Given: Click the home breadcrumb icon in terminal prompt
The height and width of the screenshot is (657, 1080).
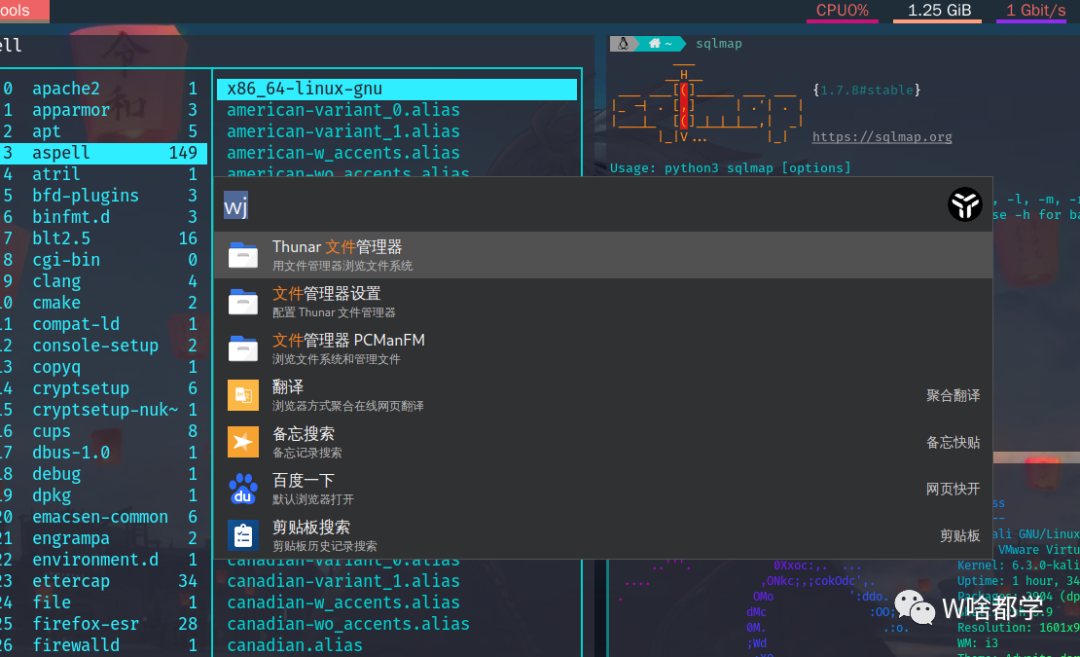Looking at the screenshot, I should 655,43.
